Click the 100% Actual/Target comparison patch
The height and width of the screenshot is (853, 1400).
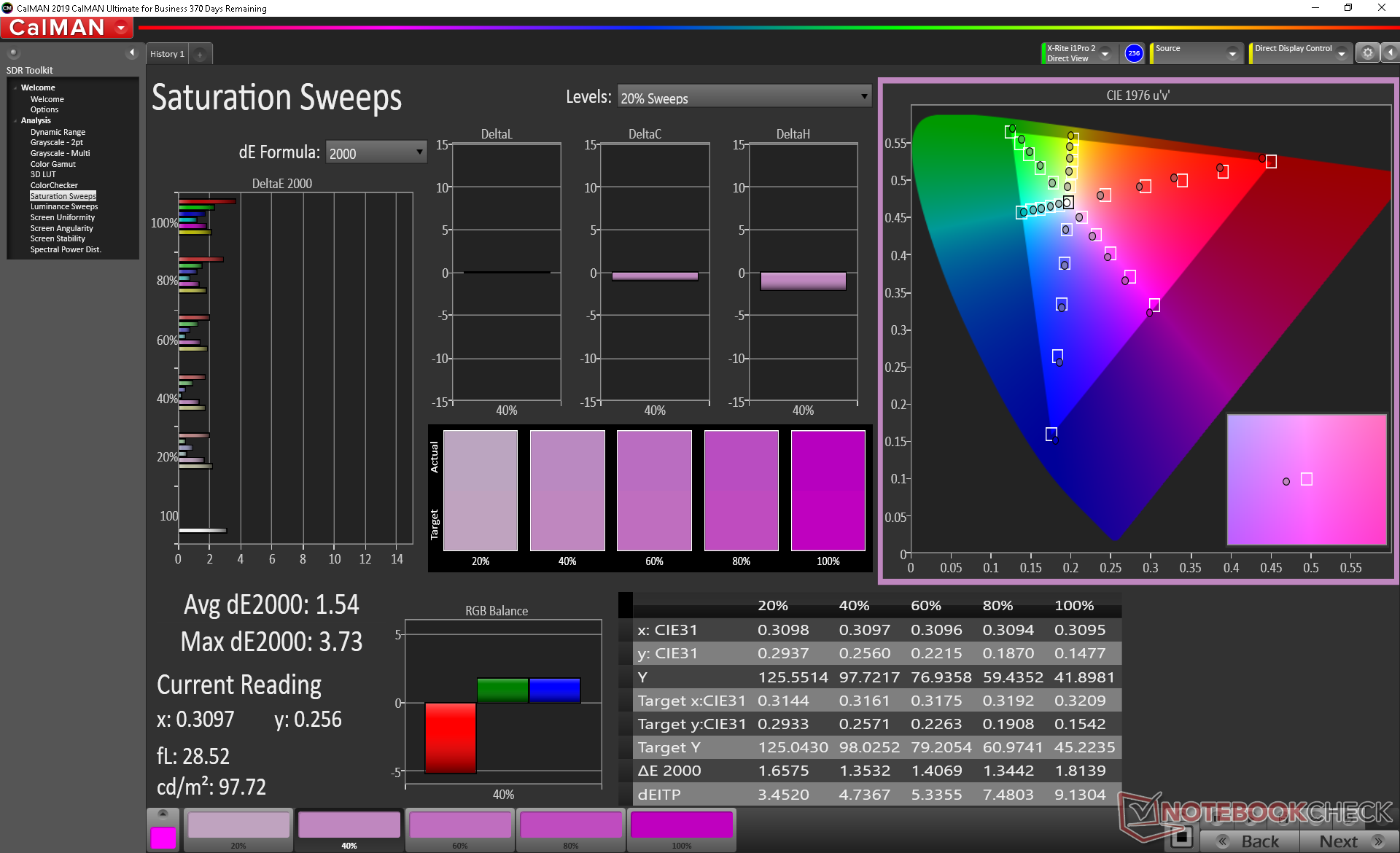click(828, 491)
